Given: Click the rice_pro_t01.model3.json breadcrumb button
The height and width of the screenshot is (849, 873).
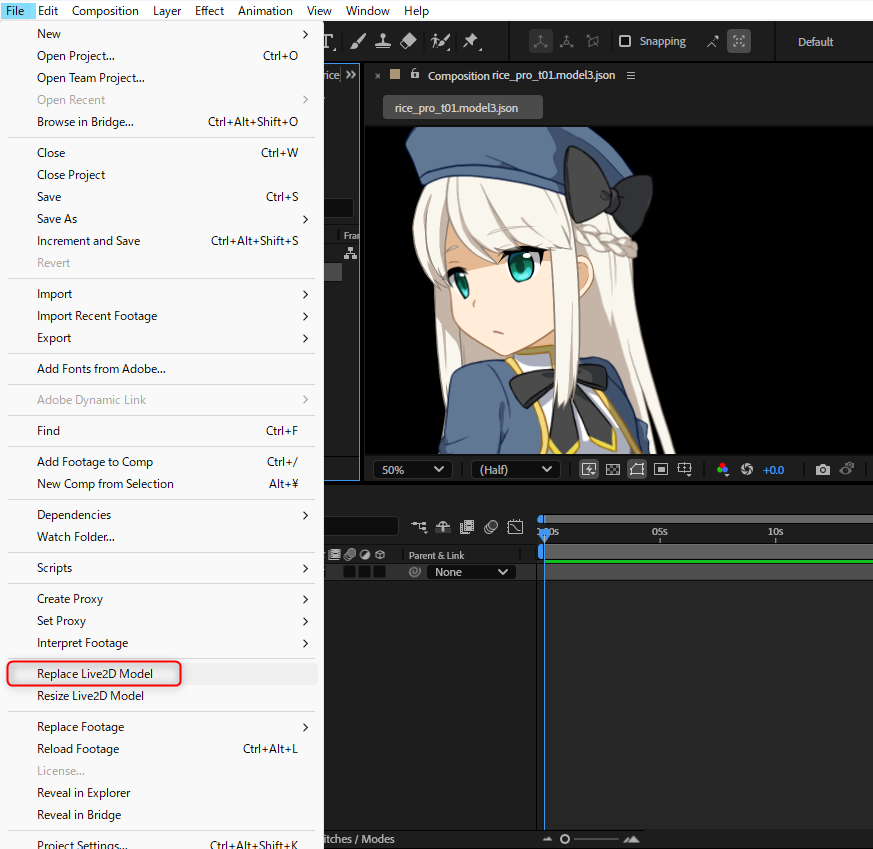Looking at the screenshot, I should pos(463,107).
